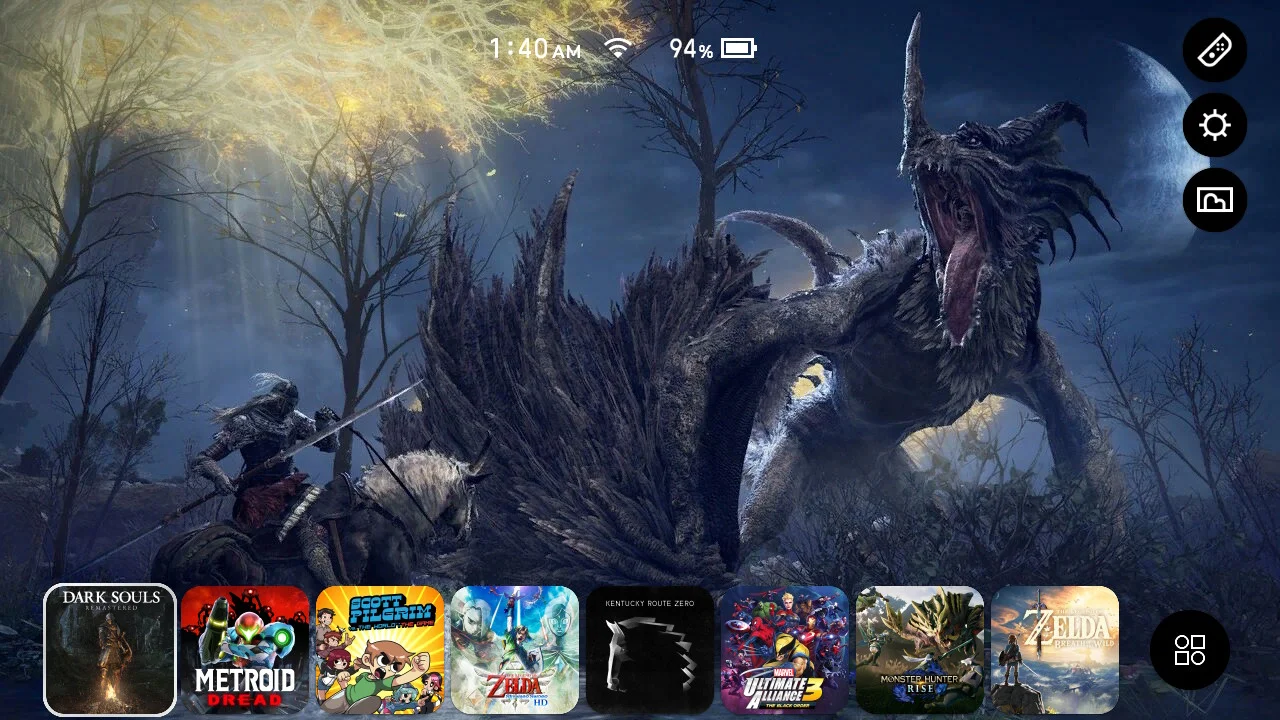Open Kentucky Route Zero game
The width and height of the screenshot is (1280, 720).
pyautogui.click(x=650, y=650)
